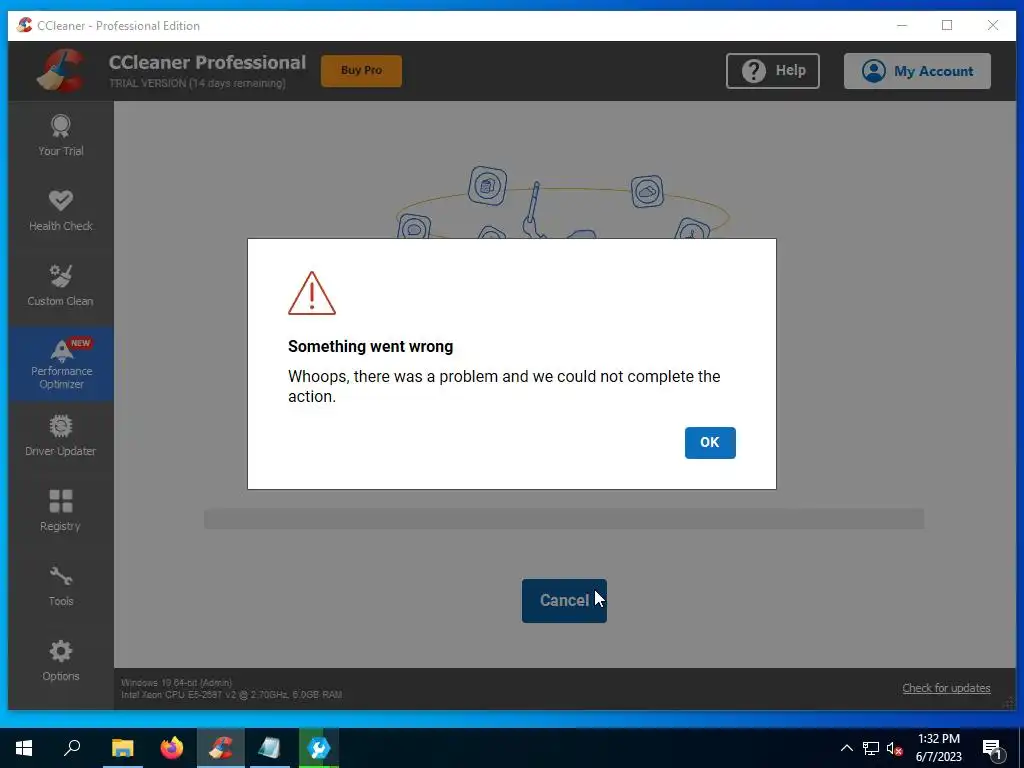Show hidden system tray icons
1024x768 pixels.
tap(846, 748)
